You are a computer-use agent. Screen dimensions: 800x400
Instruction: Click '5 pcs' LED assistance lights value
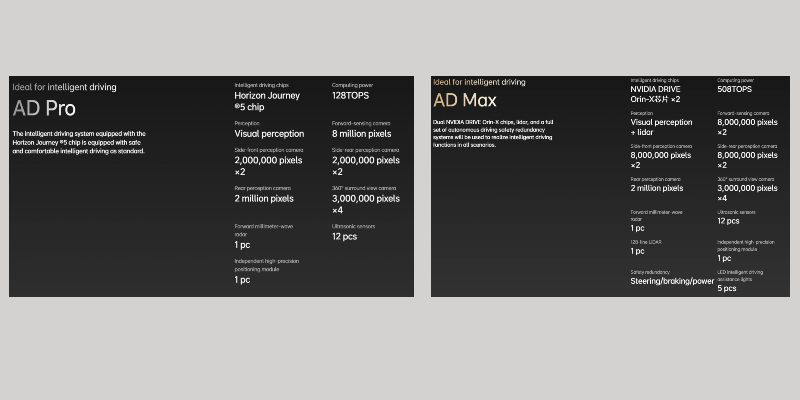727,288
